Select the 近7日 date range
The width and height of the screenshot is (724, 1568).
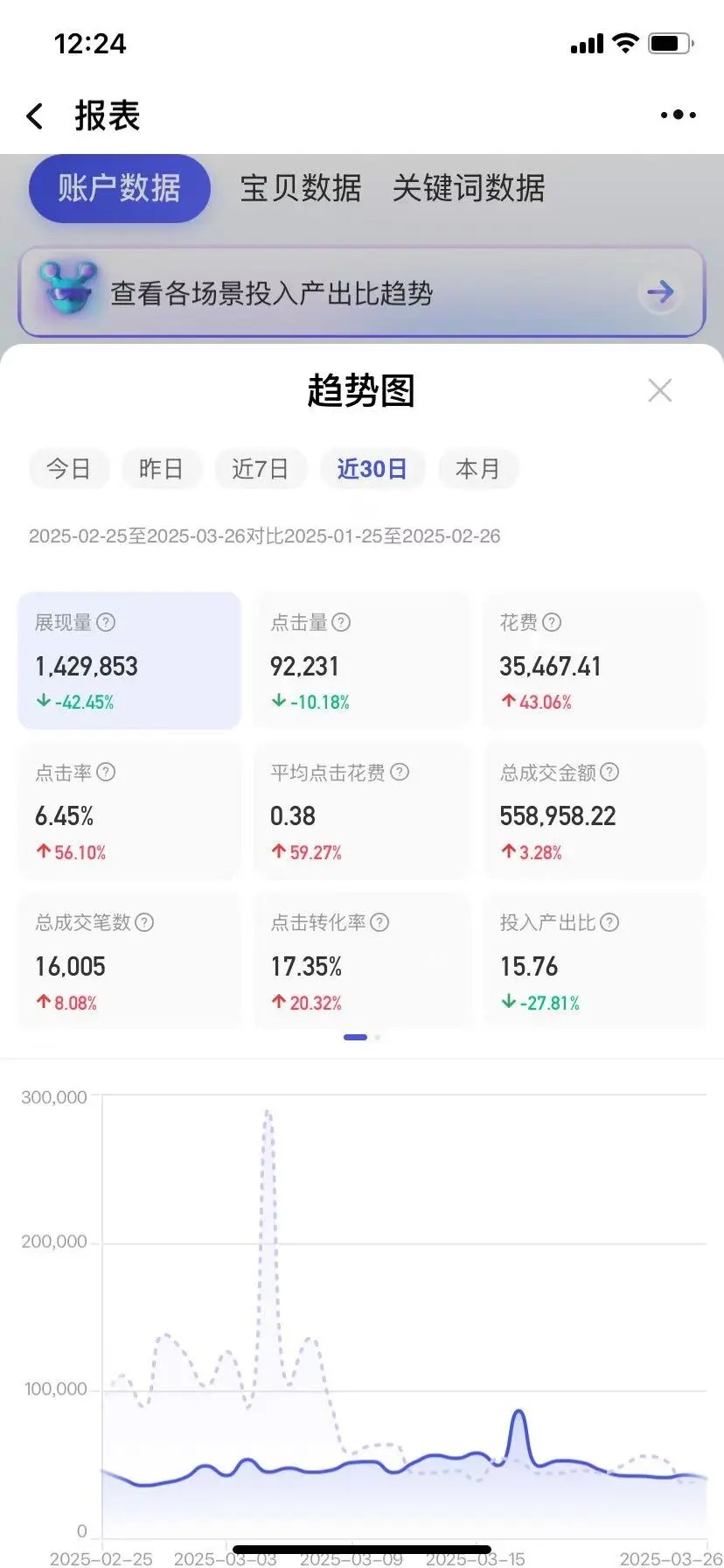tap(261, 469)
